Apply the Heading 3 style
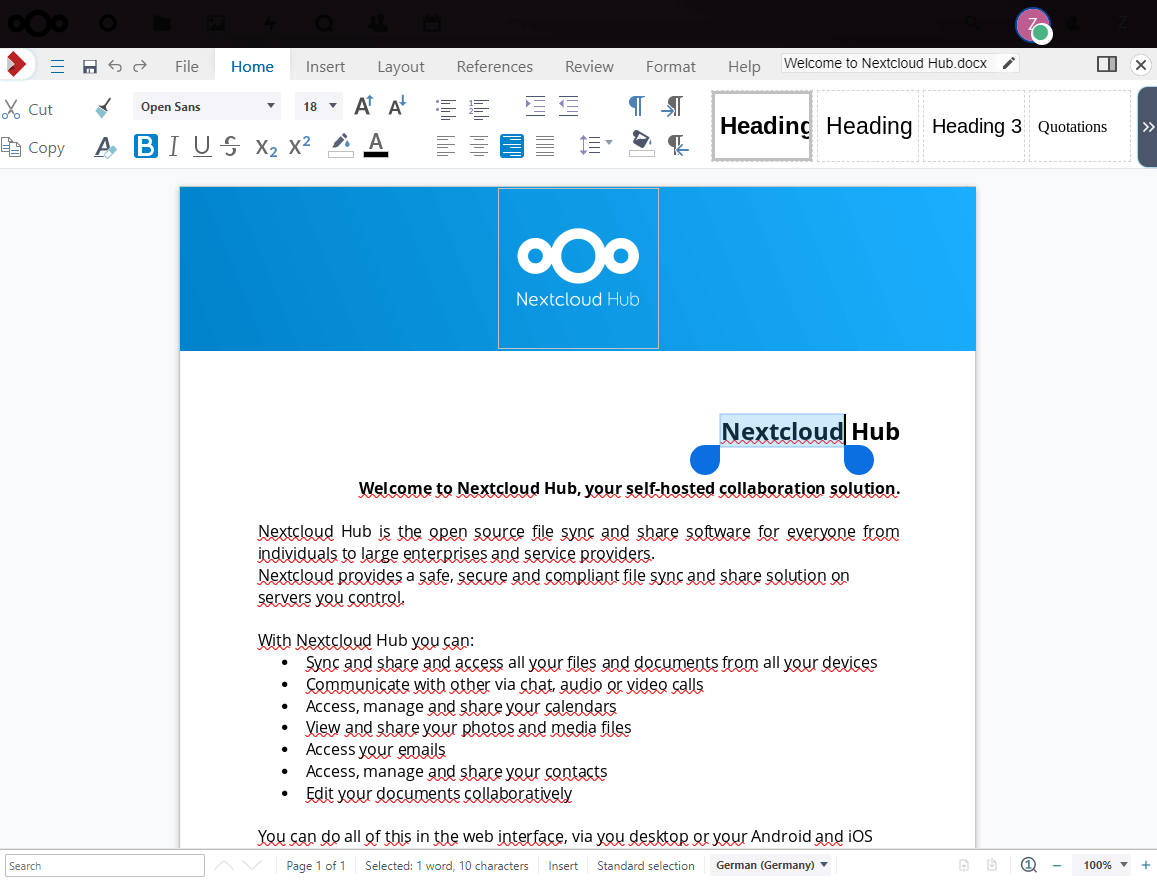This screenshot has width=1157, height=880. click(x=975, y=126)
